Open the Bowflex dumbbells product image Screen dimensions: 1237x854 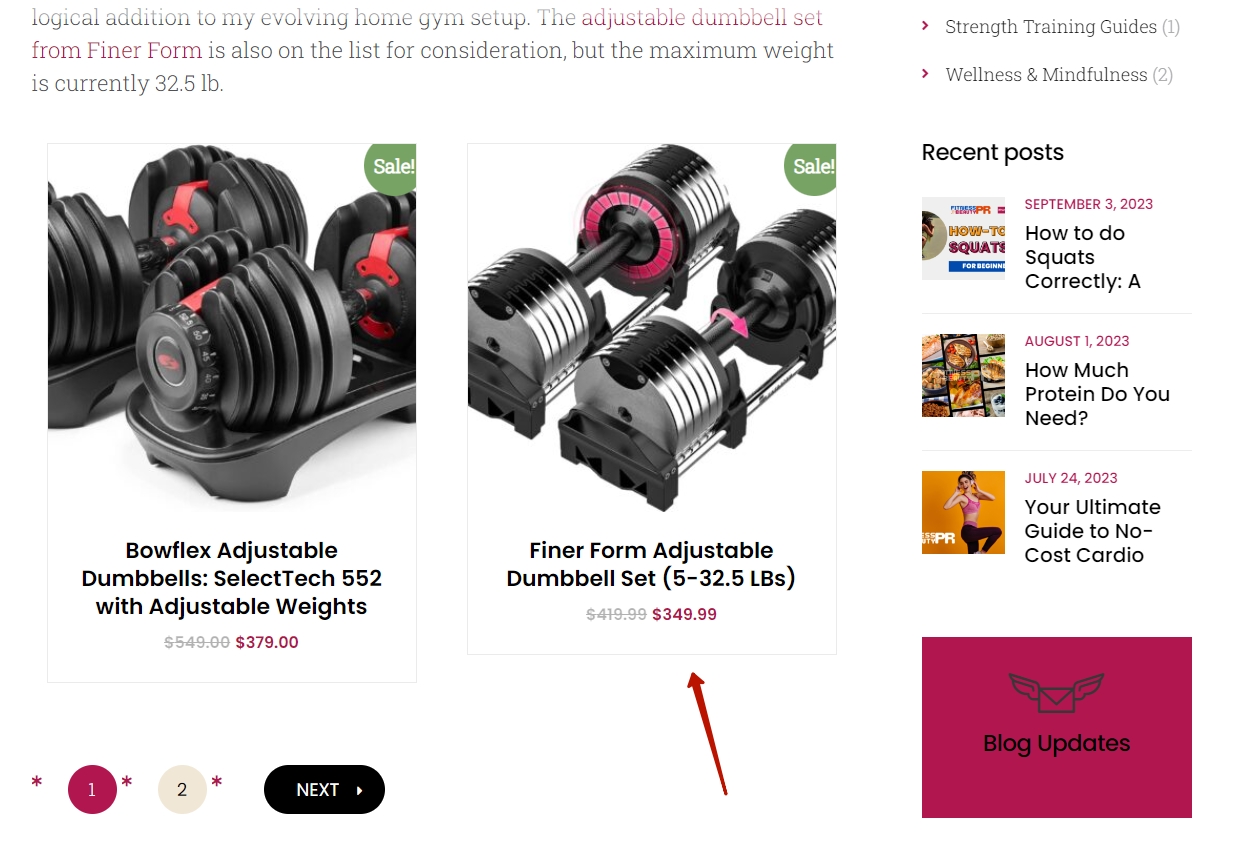(x=232, y=328)
